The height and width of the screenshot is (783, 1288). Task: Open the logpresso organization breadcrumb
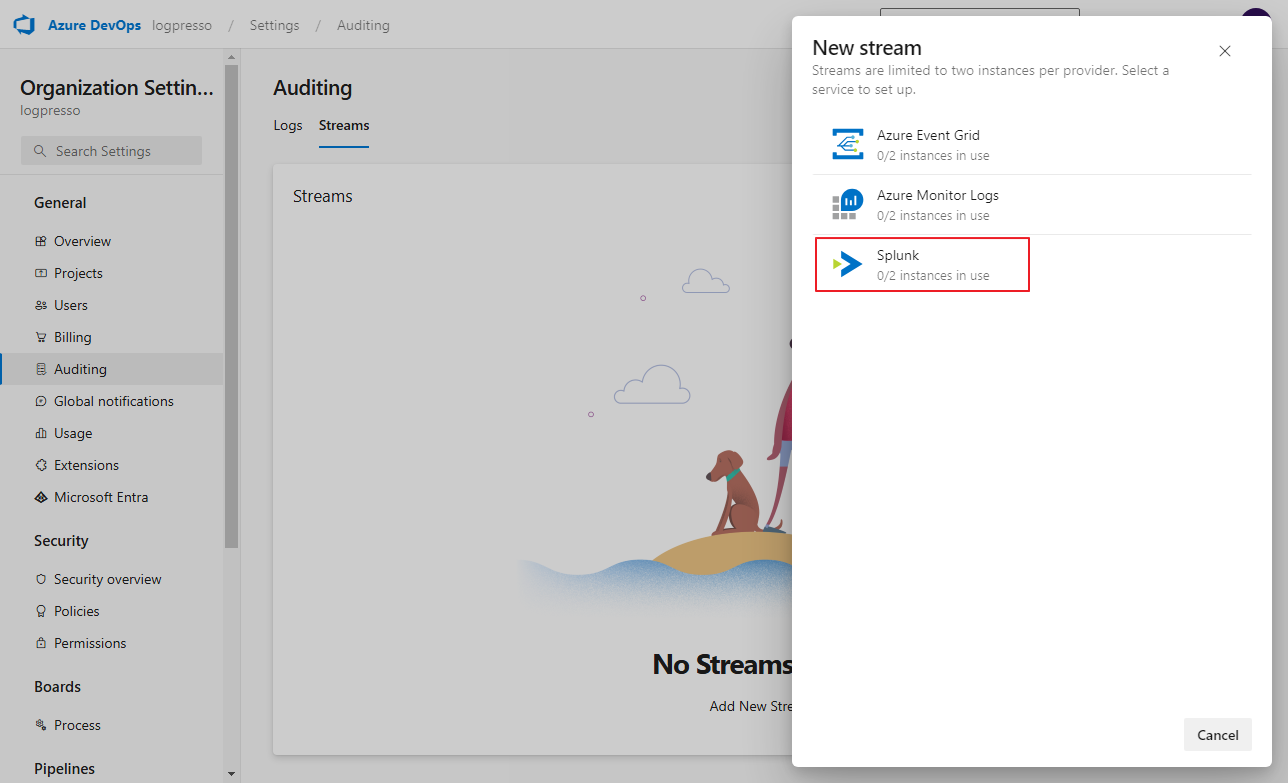point(182,25)
